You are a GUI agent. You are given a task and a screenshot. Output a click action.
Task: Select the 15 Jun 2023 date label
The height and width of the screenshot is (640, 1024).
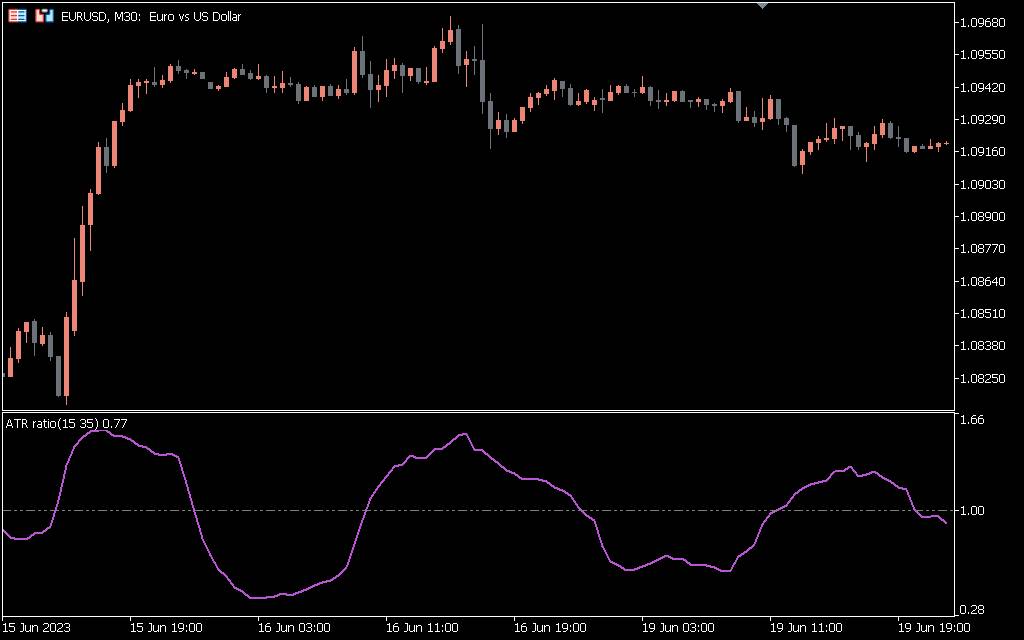(x=37, y=628)
